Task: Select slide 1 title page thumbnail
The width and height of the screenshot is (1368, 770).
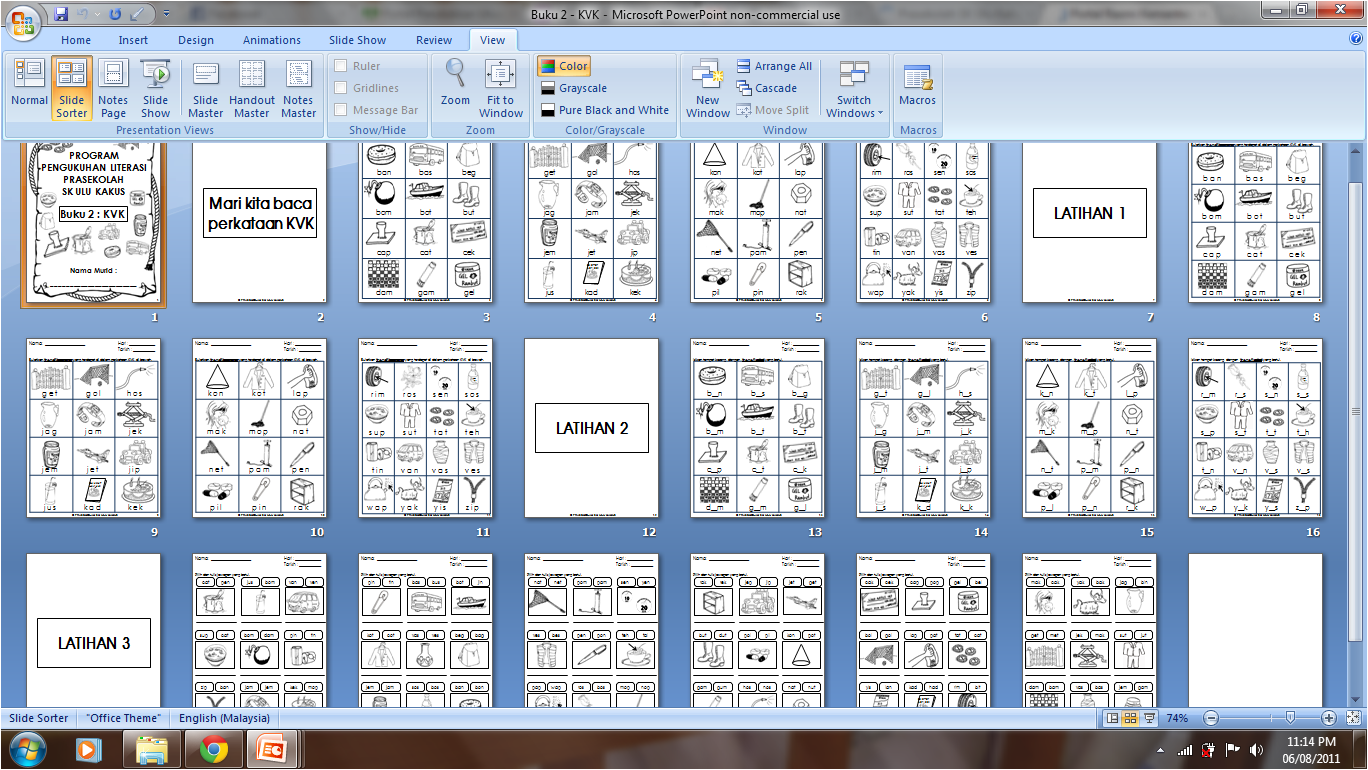Action: 93,224
